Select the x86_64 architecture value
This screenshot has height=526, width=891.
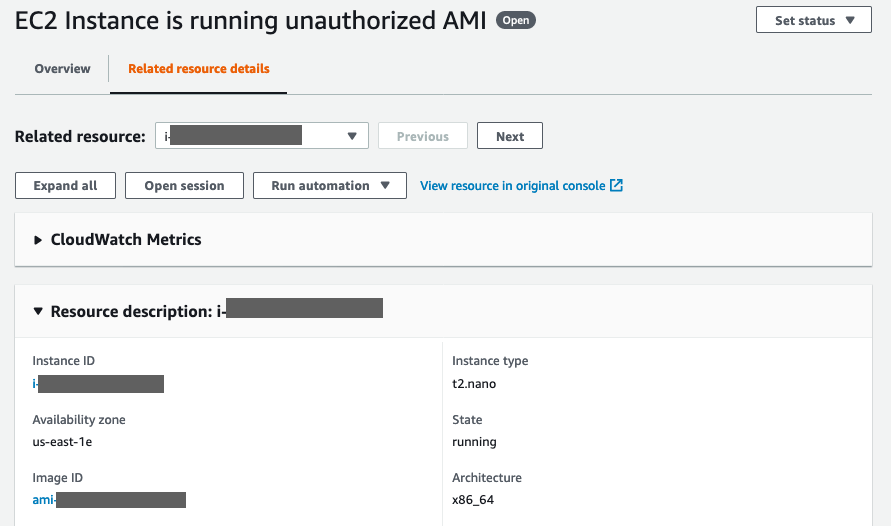point(473,500)
